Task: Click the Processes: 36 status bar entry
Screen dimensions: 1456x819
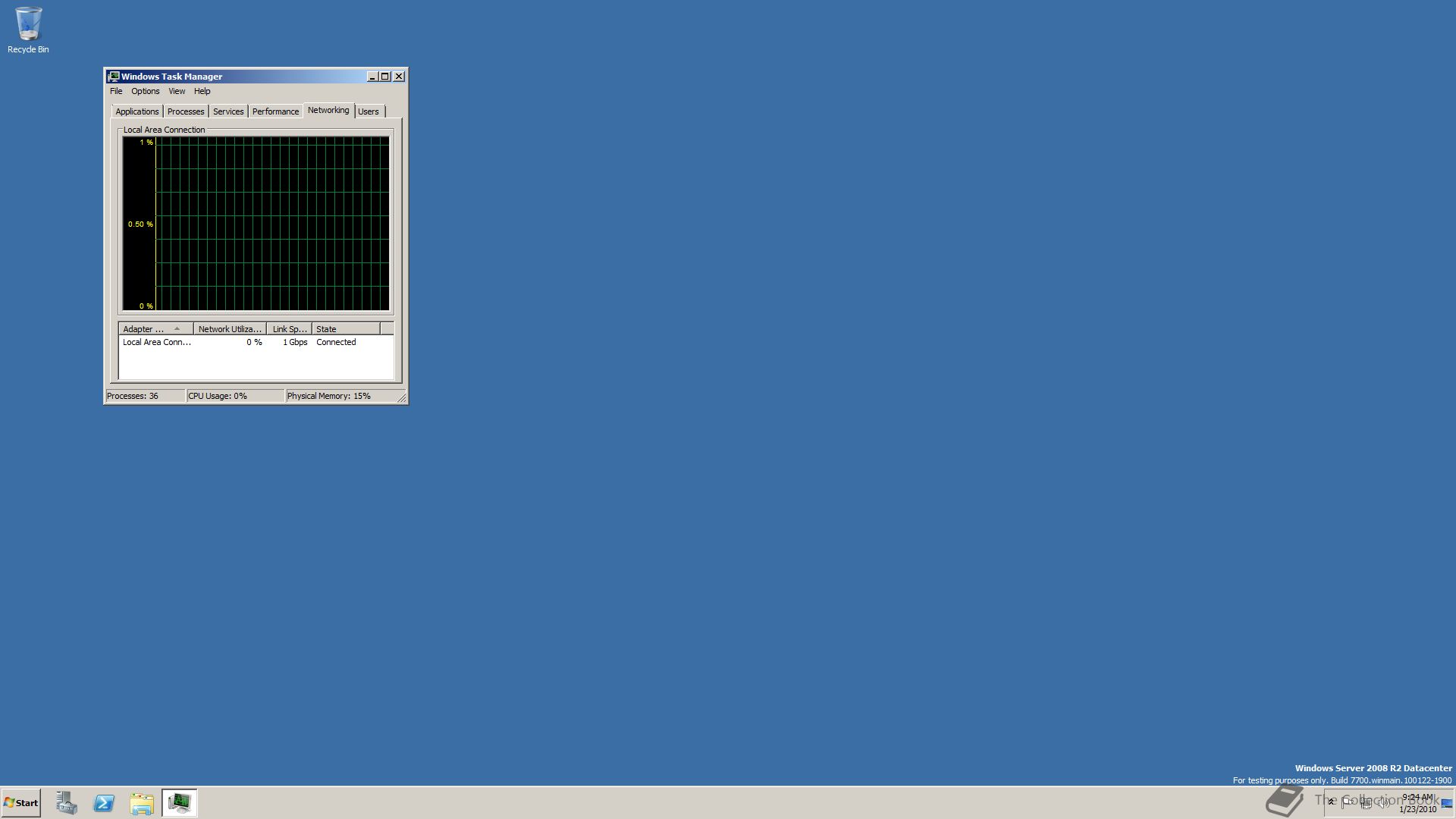Action: 144,396
